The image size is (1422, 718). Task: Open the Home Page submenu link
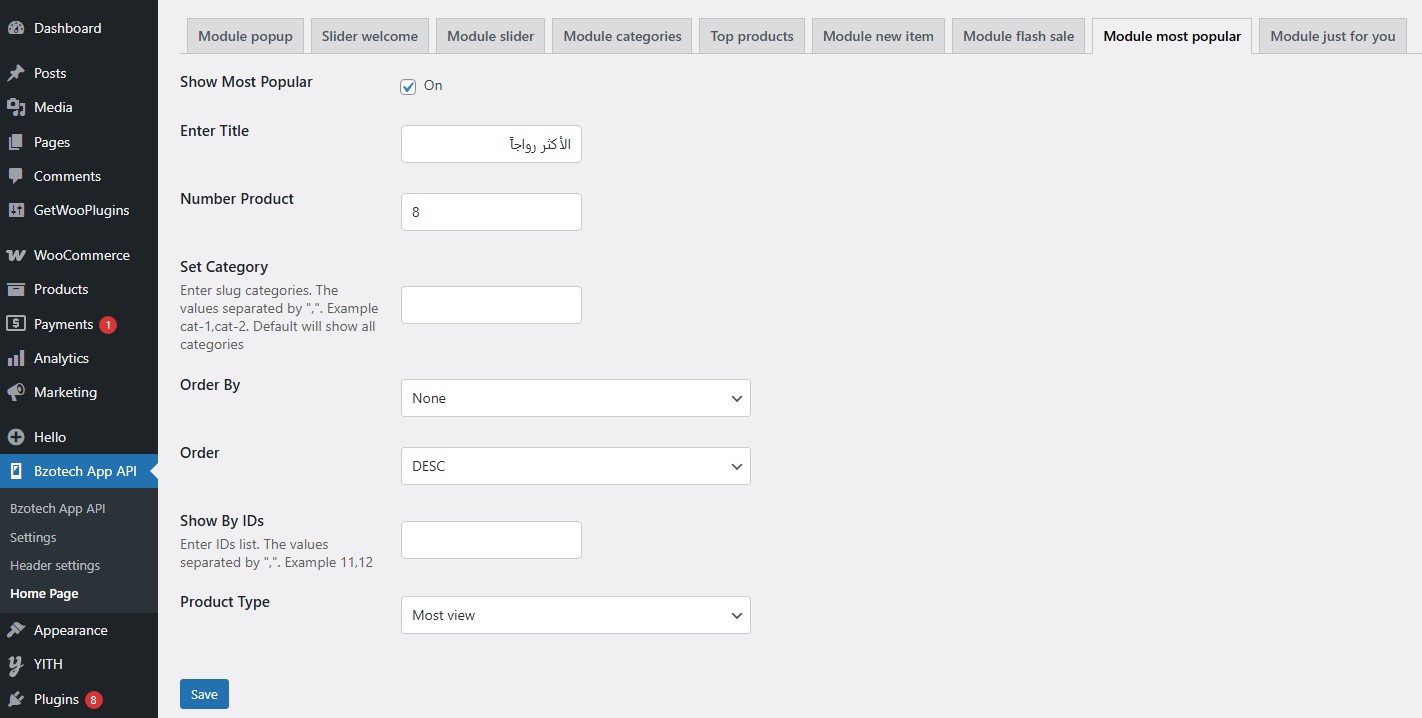pos(44,593)
